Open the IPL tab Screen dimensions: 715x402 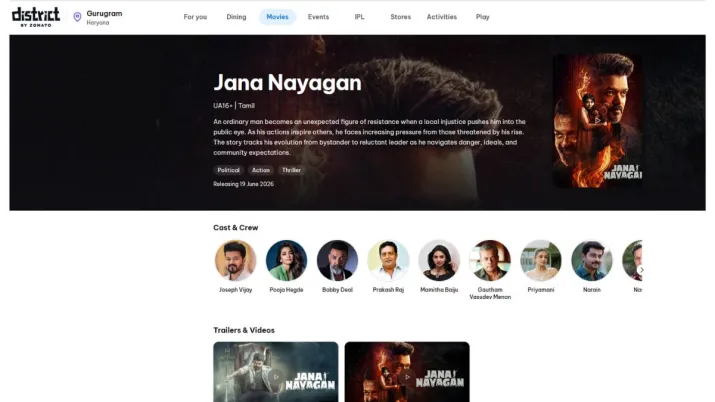(359, 17)
